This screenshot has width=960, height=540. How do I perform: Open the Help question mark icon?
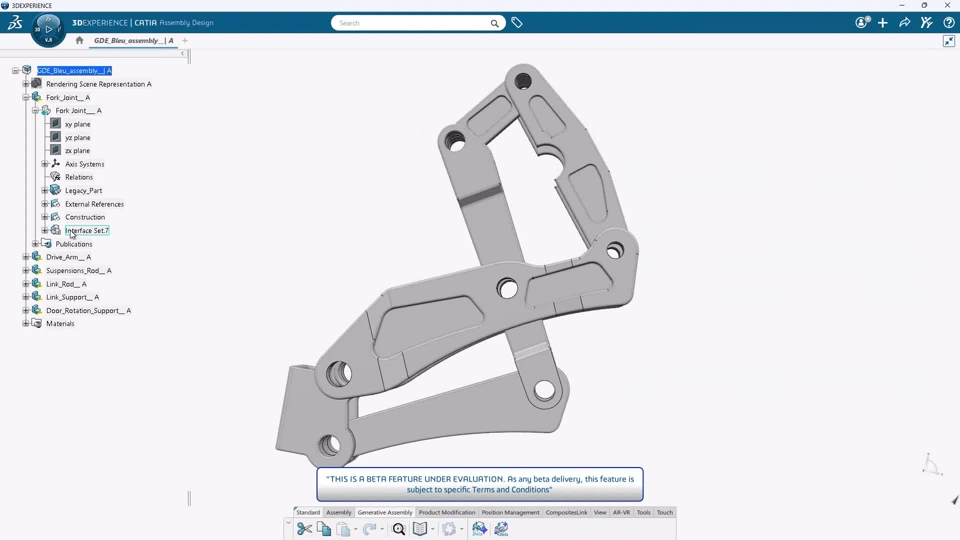pos(948,23)
